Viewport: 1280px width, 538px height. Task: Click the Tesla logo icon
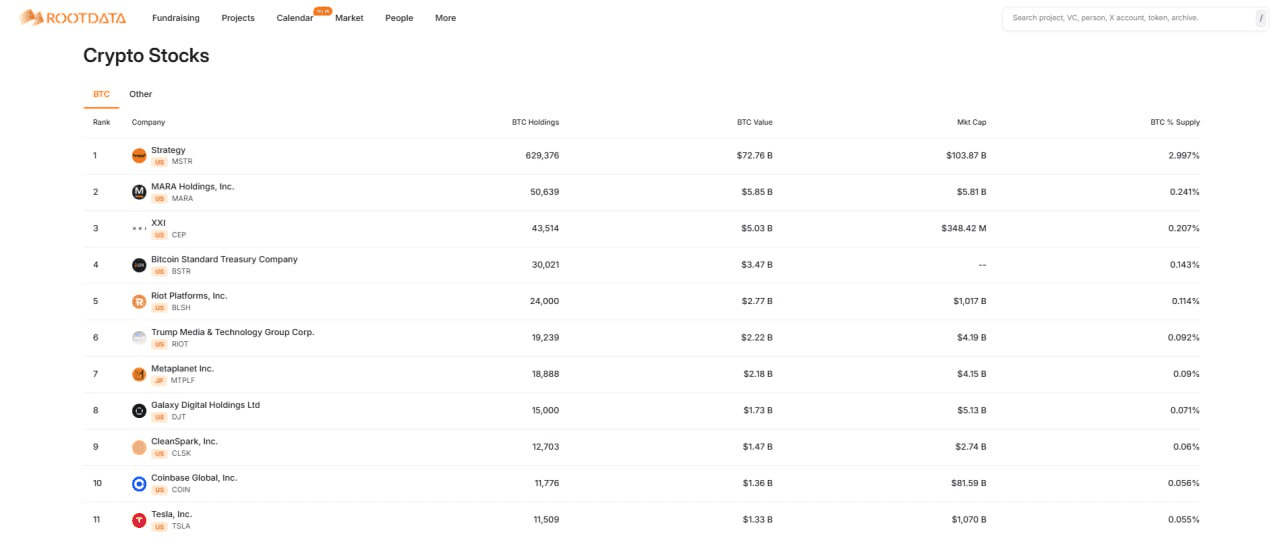[x=139, y=520]
